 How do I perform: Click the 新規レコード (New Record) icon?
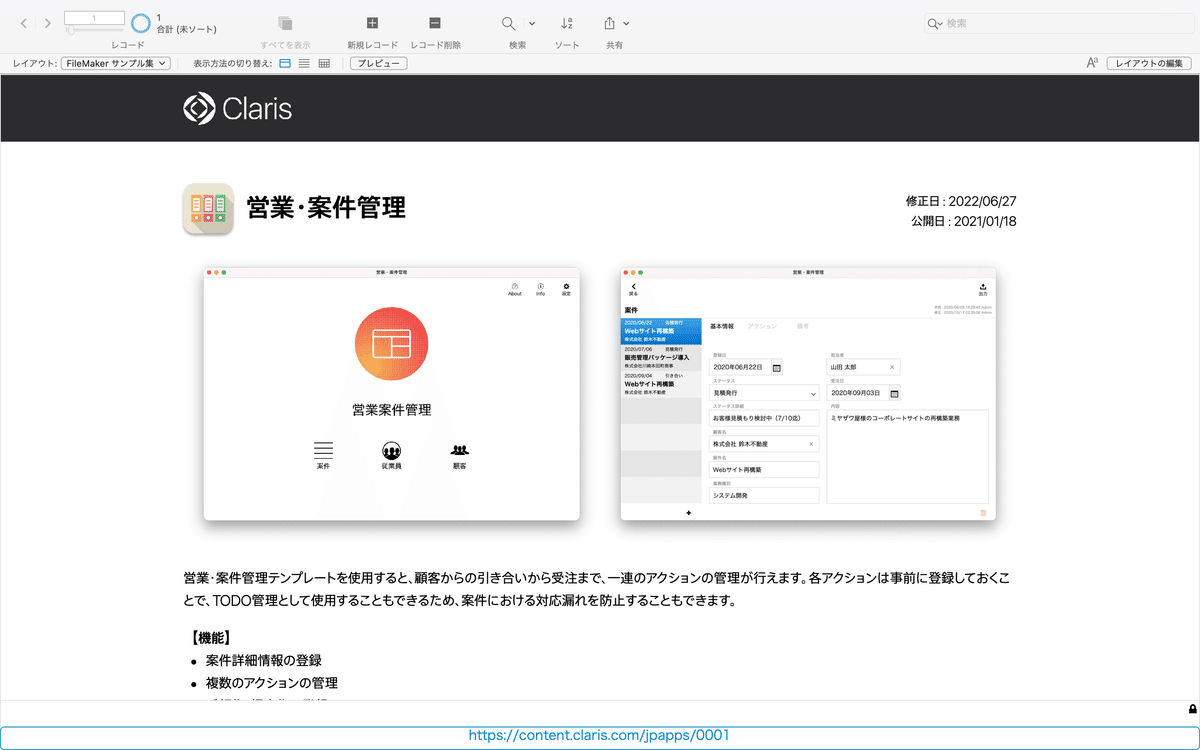[x=371, y=23]
